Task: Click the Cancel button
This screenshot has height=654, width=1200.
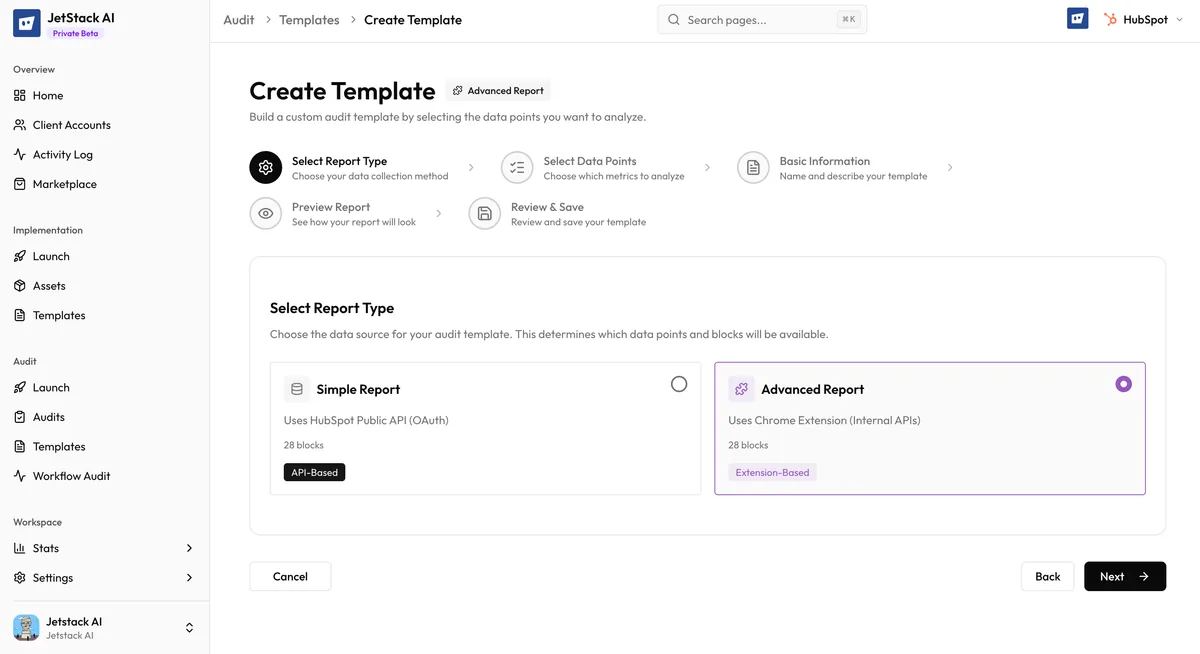Action: (x=290, y=576)
